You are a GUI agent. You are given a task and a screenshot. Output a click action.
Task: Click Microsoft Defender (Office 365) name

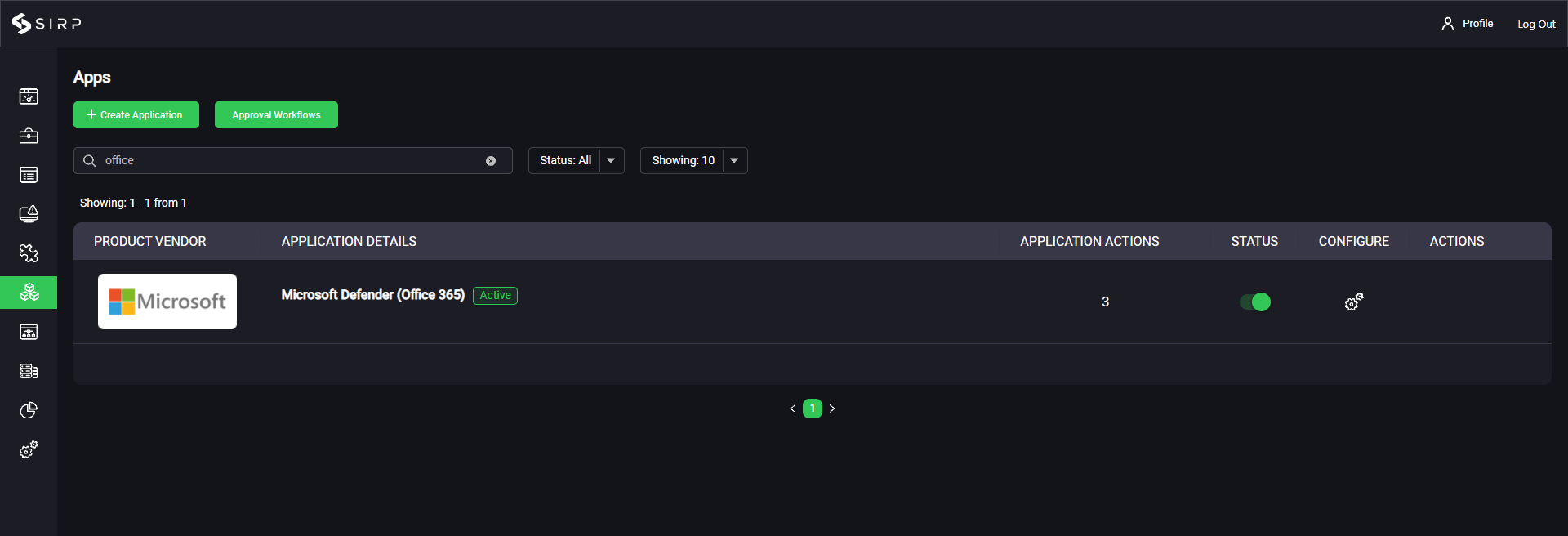point(373,295)
